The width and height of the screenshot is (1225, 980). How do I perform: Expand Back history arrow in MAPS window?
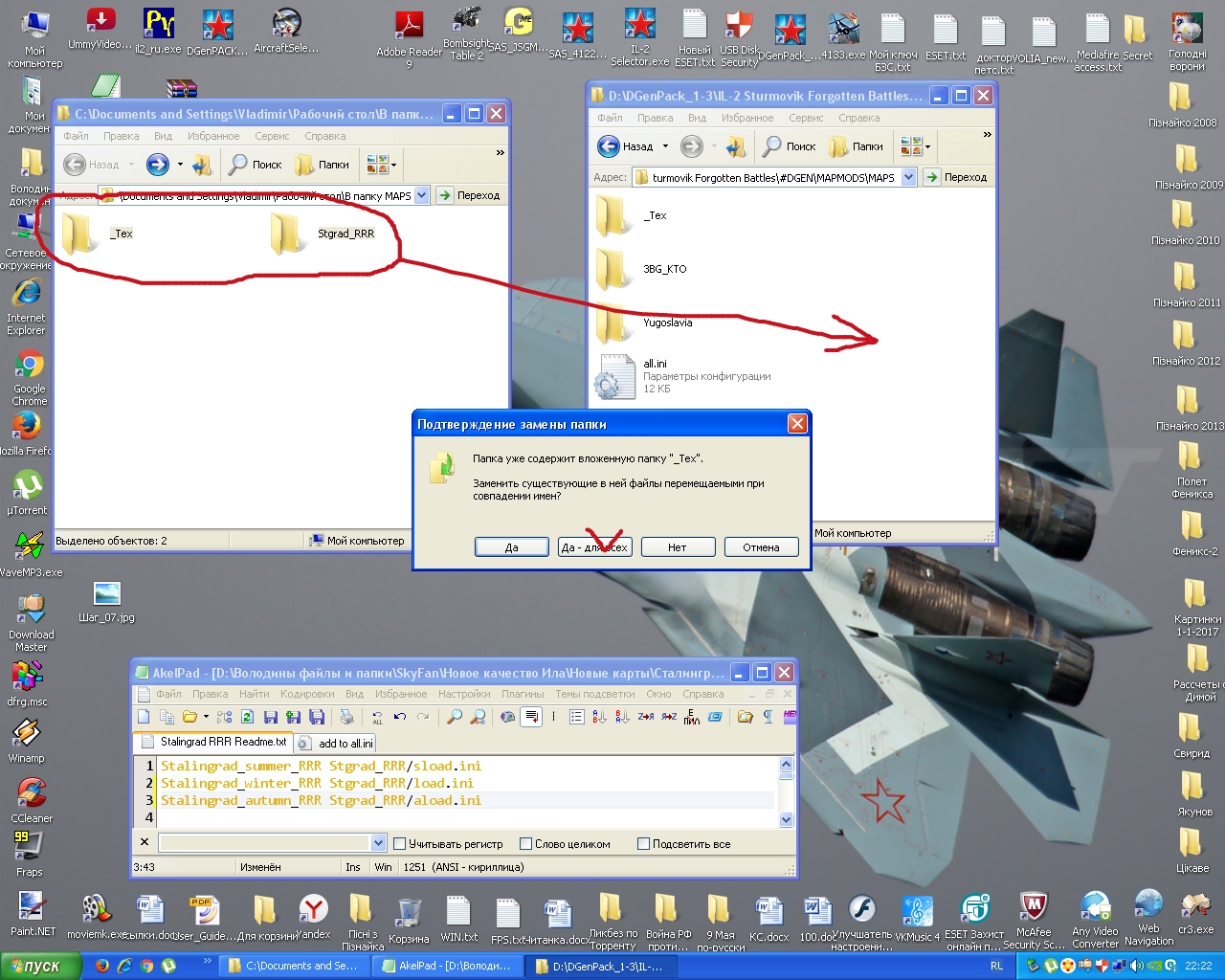(665, 146)
